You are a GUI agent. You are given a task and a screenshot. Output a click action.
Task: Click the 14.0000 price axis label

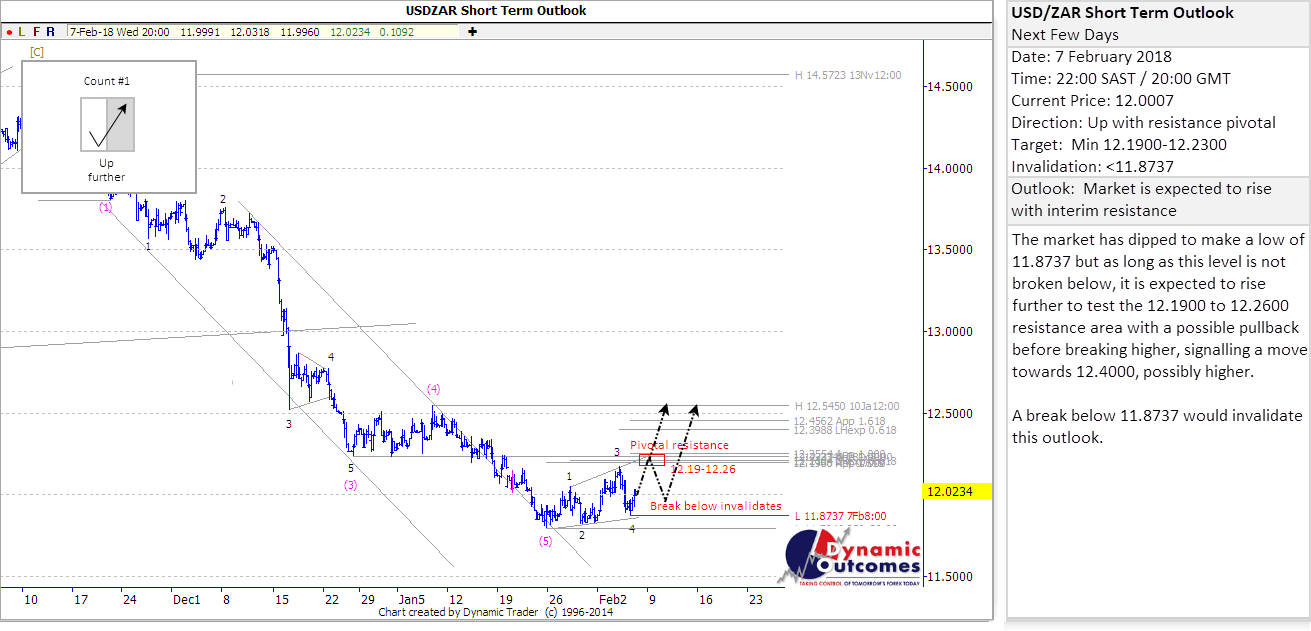(949, 168)
